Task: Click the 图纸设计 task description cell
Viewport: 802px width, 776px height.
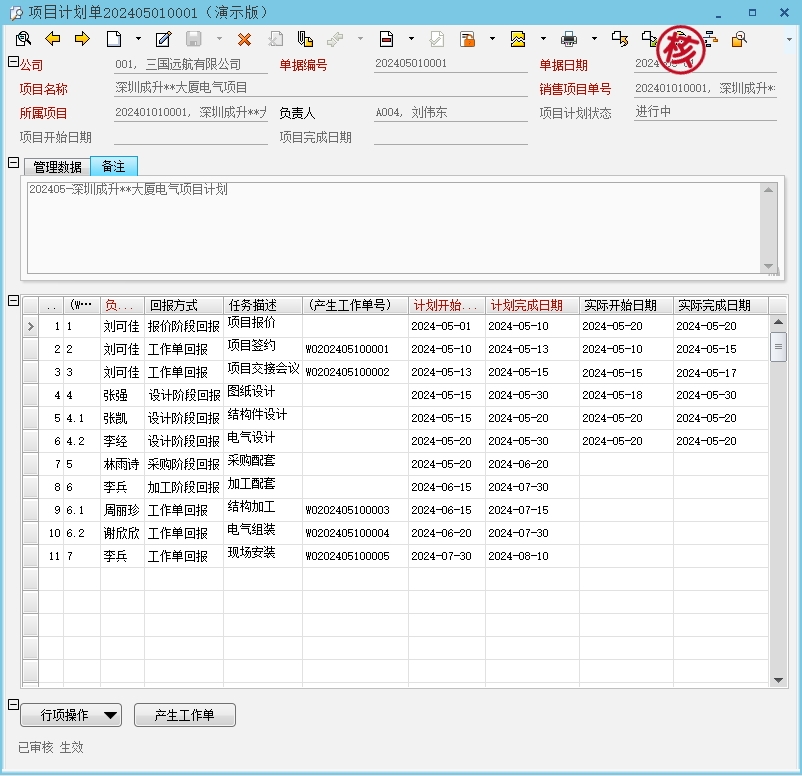Action: 263,395
